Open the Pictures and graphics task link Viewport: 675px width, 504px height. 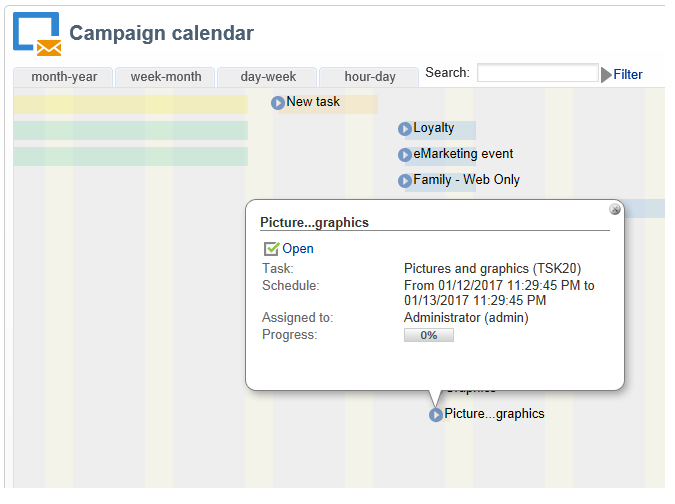[298, 249]
